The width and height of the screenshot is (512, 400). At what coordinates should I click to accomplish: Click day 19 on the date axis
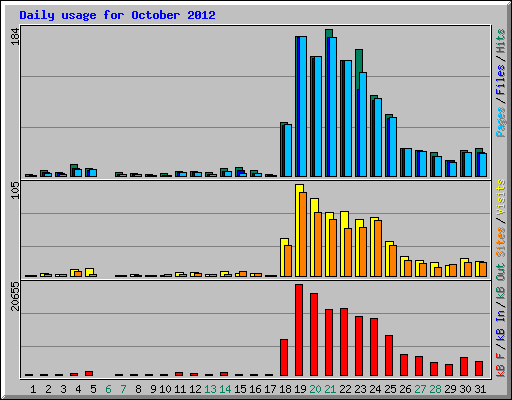click(300, 389)
